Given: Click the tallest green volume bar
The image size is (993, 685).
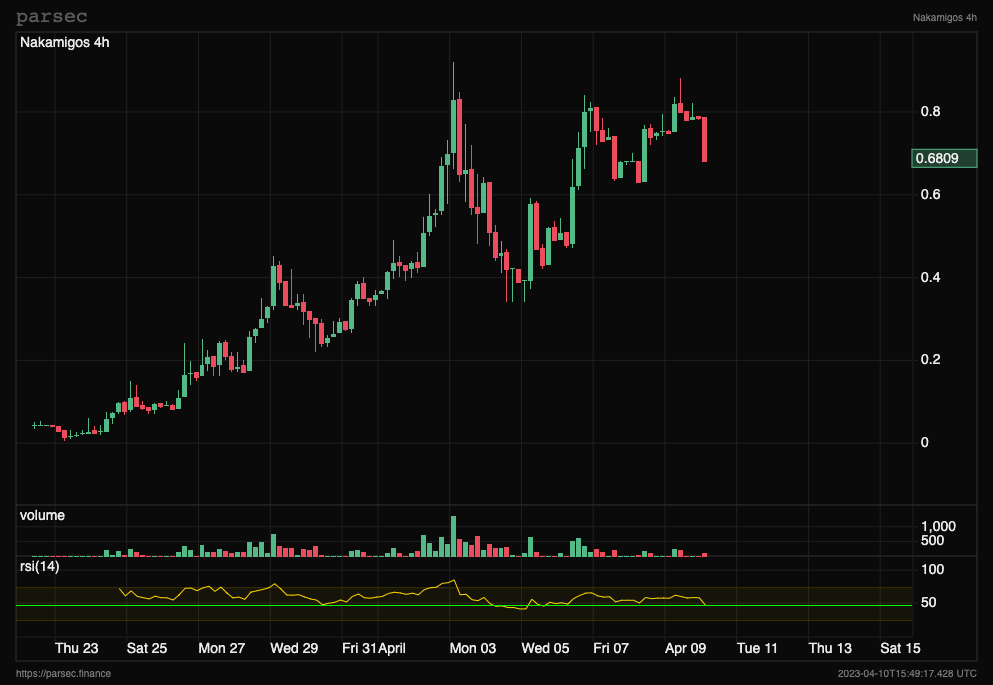Looking at the screenshot, I should pyautogui.click(x=453, y=536).
